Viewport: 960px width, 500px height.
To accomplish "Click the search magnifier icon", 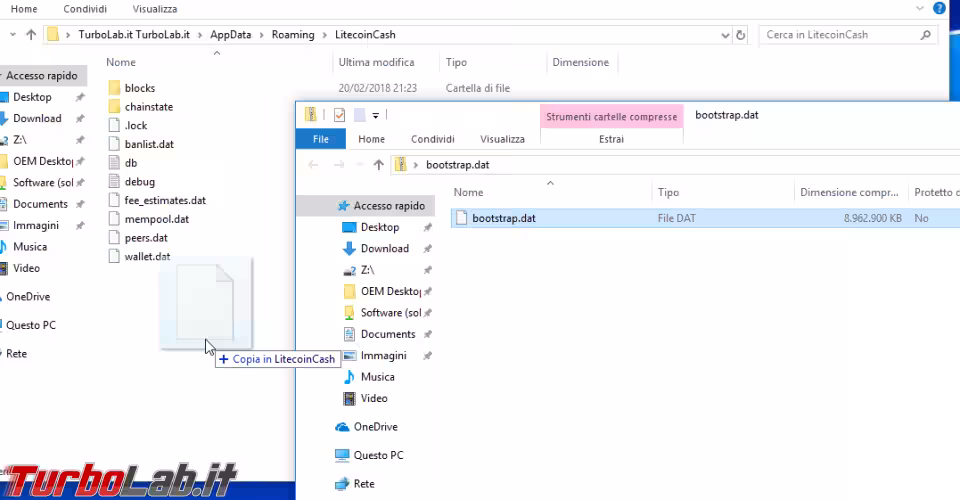I will tap(925, 35).
